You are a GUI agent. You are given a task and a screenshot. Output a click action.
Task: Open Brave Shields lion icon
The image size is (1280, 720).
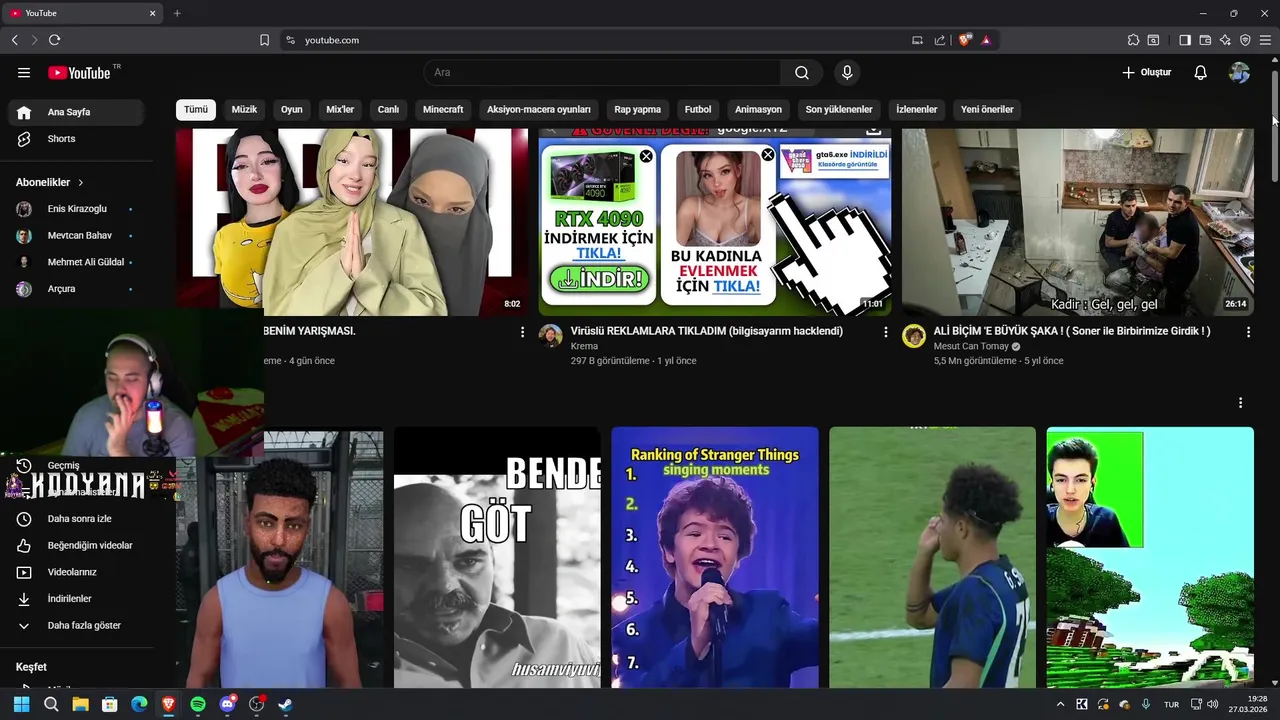pos(964,40)
